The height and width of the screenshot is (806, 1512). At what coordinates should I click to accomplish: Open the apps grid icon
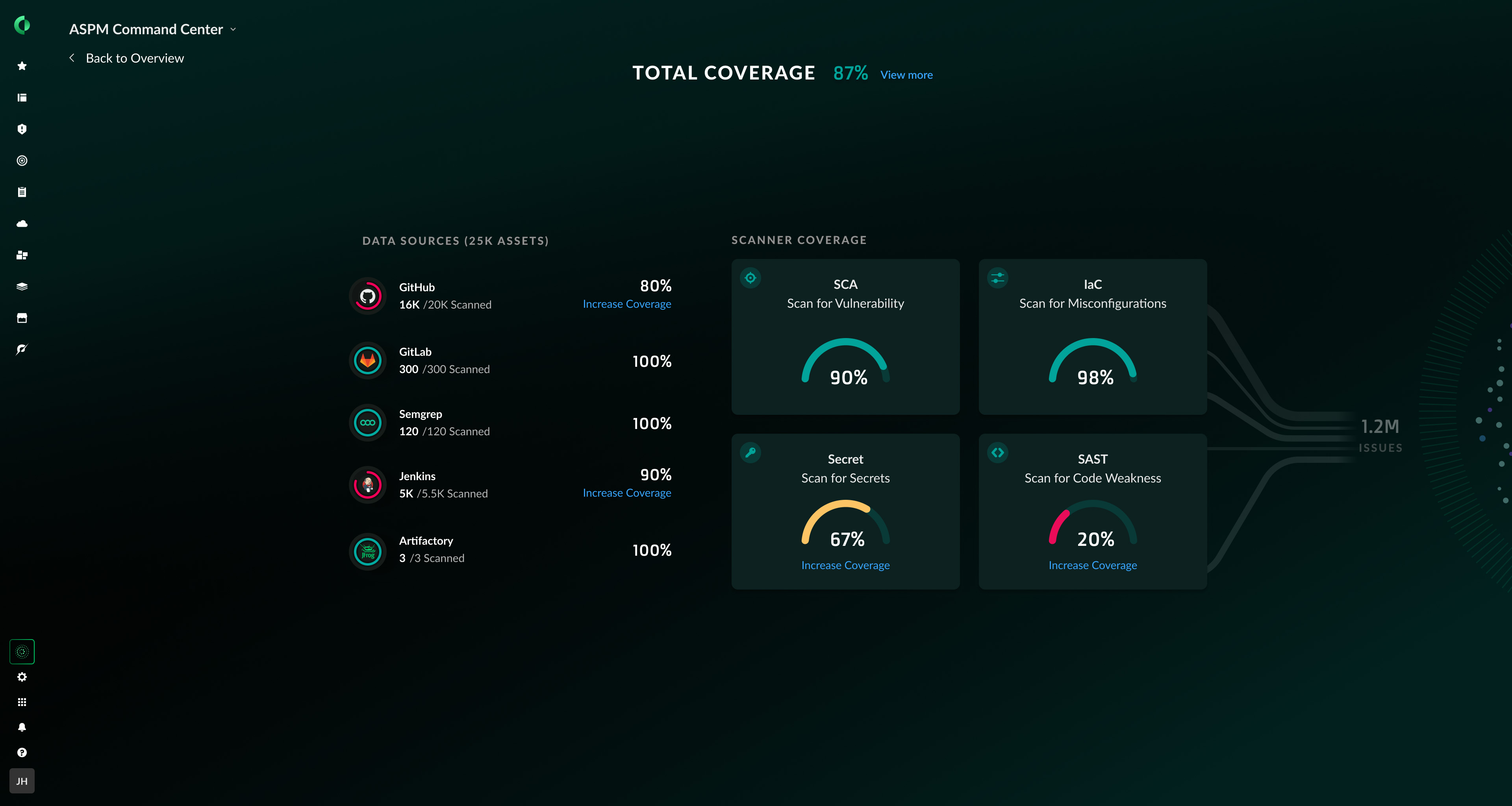[x=22, y=702]
